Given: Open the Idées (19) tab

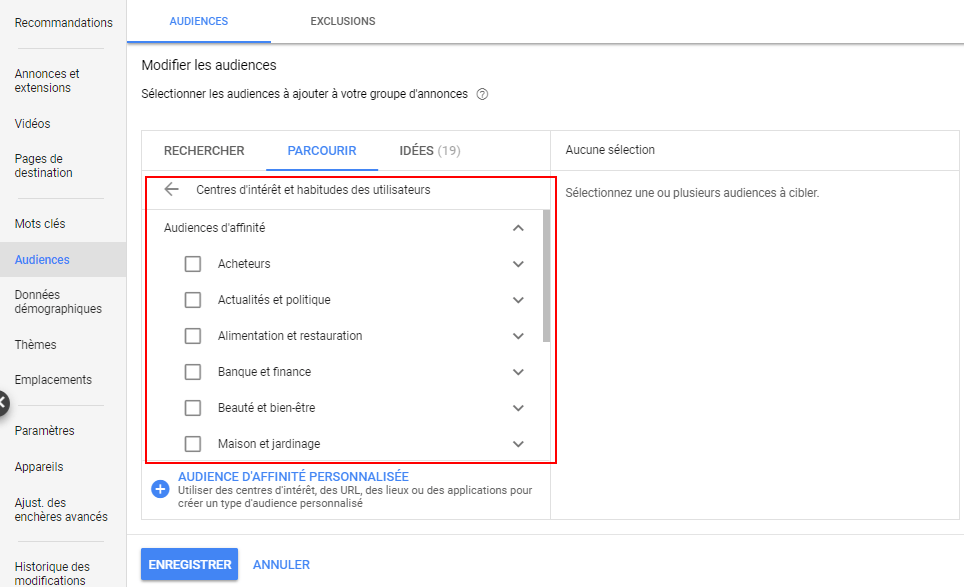Looking at the screenshot, I should click(x=429, y=151).
